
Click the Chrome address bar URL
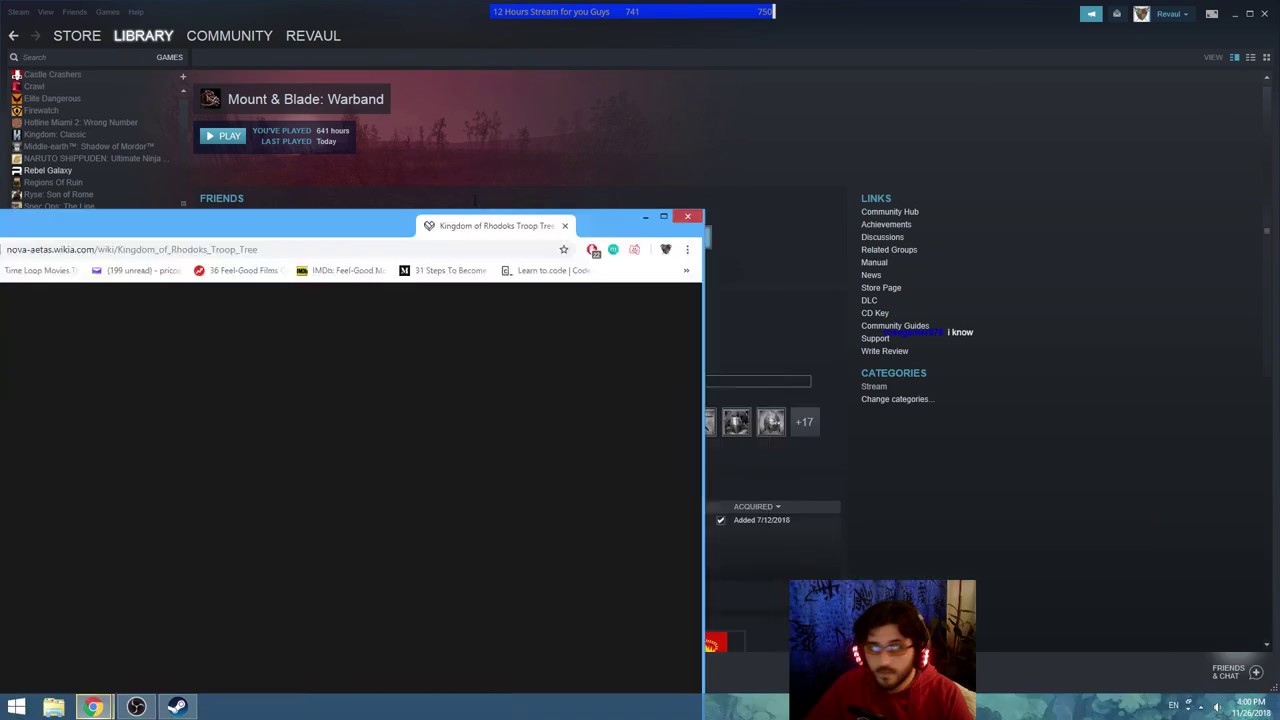pos(132,250)
